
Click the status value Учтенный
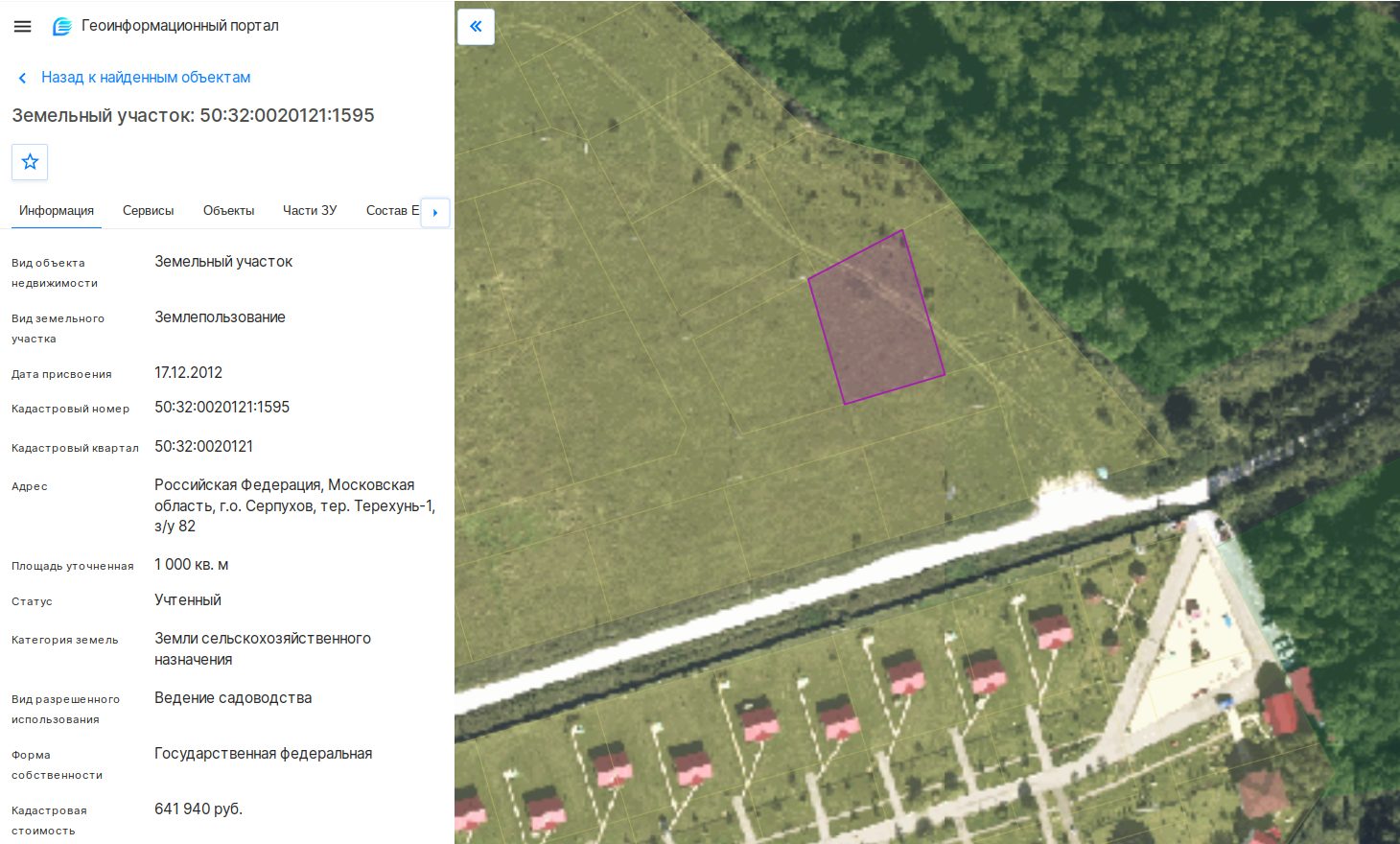click(188, 600)
